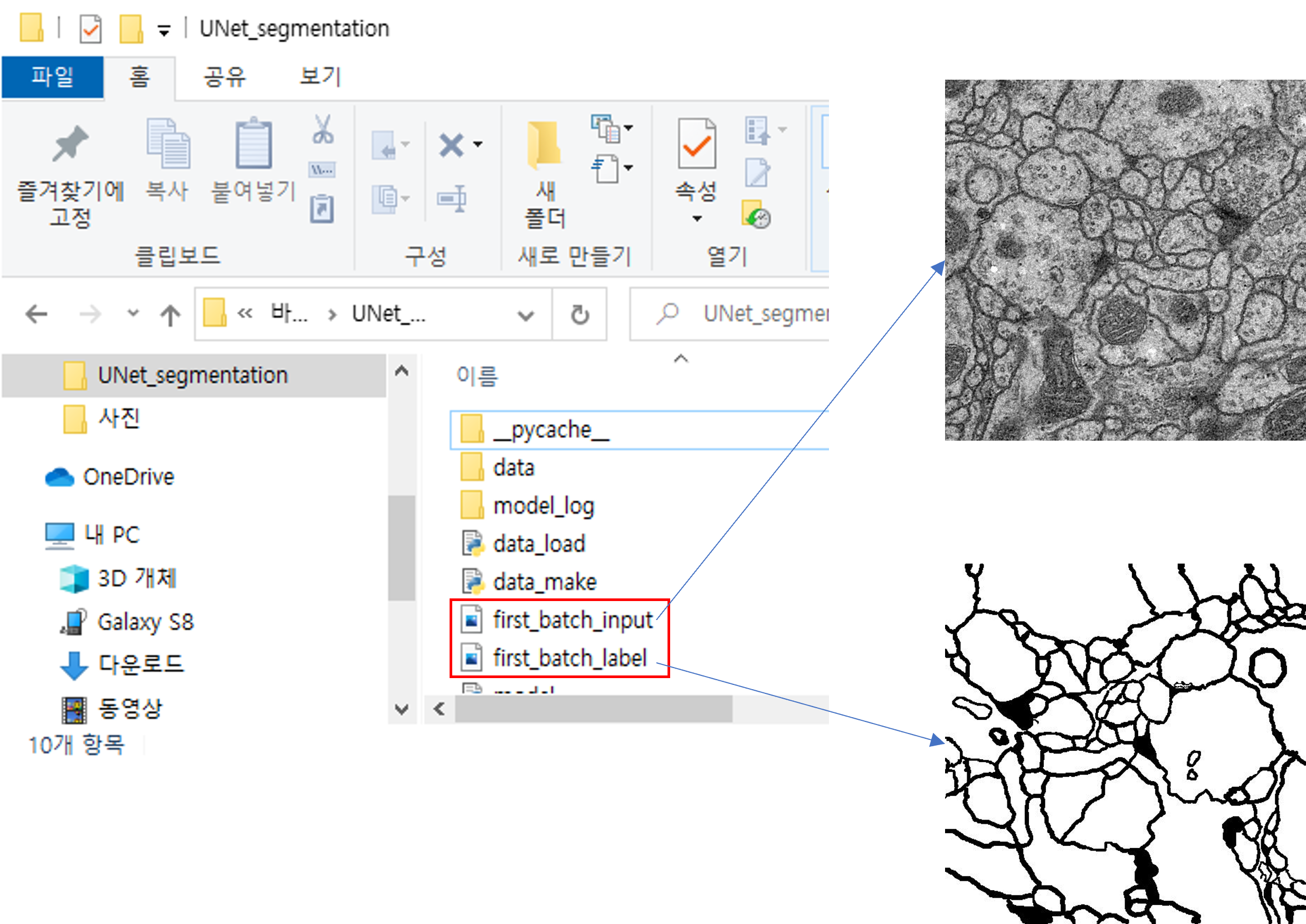Click the Delete X icon
Screen dimensions: 1306x924
coord(452,145)
